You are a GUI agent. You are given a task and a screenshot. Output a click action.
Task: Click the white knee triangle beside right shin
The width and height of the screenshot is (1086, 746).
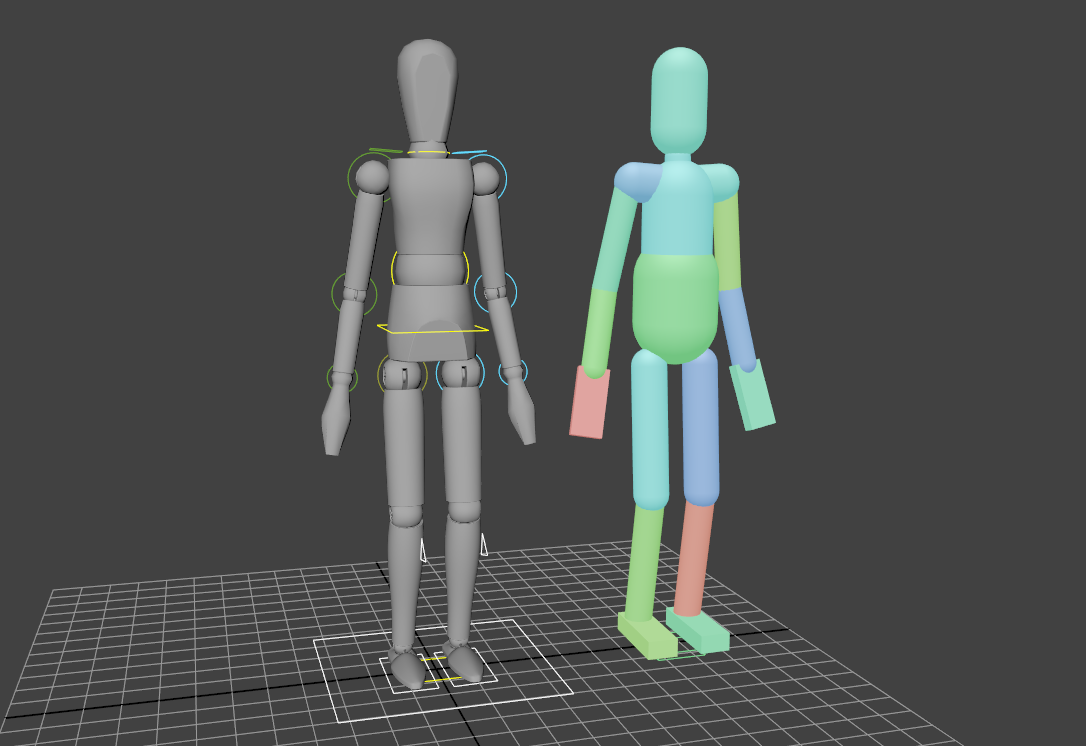tap(483, 544)
